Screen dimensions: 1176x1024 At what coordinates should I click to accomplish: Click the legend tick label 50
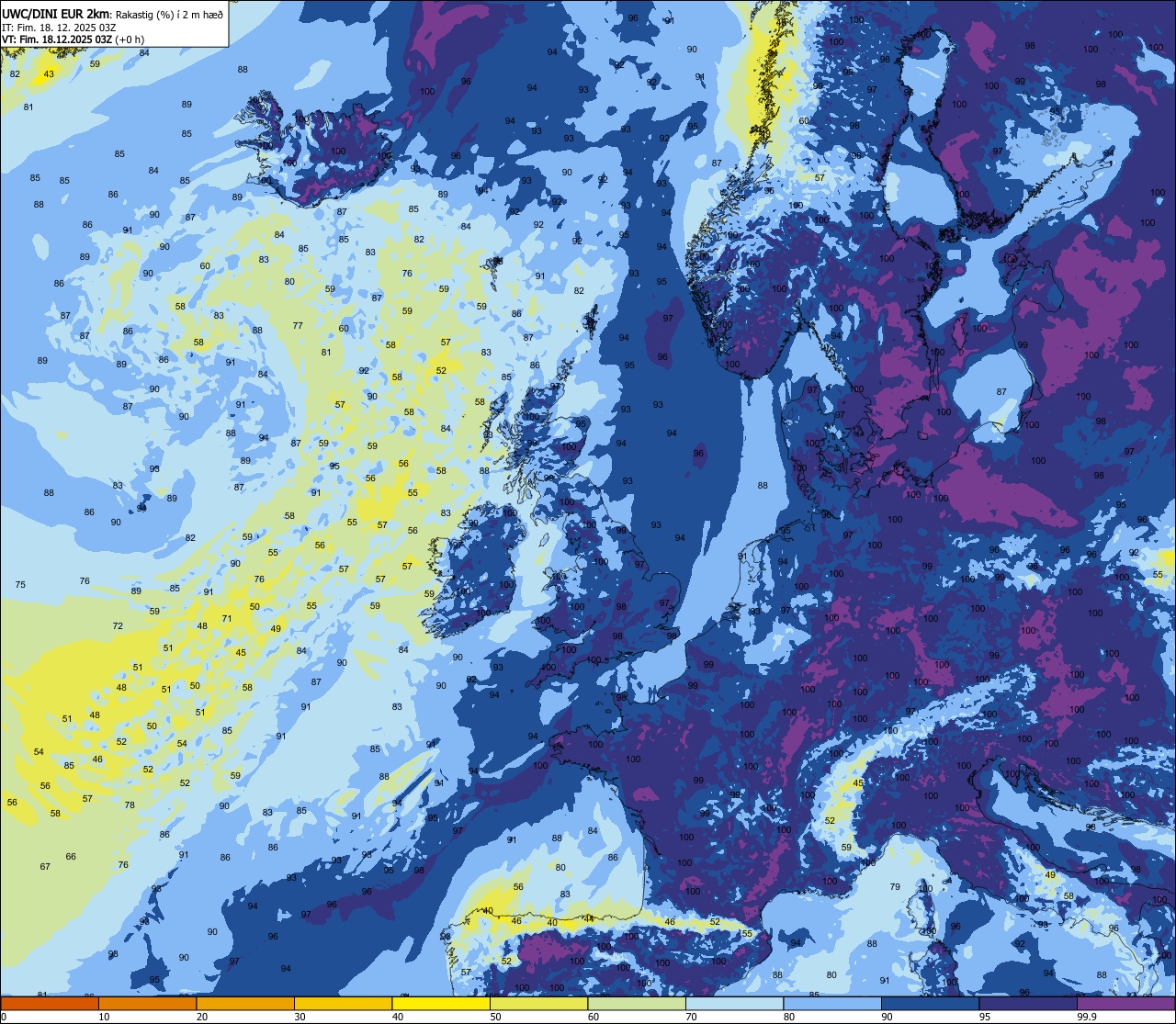495,1017
